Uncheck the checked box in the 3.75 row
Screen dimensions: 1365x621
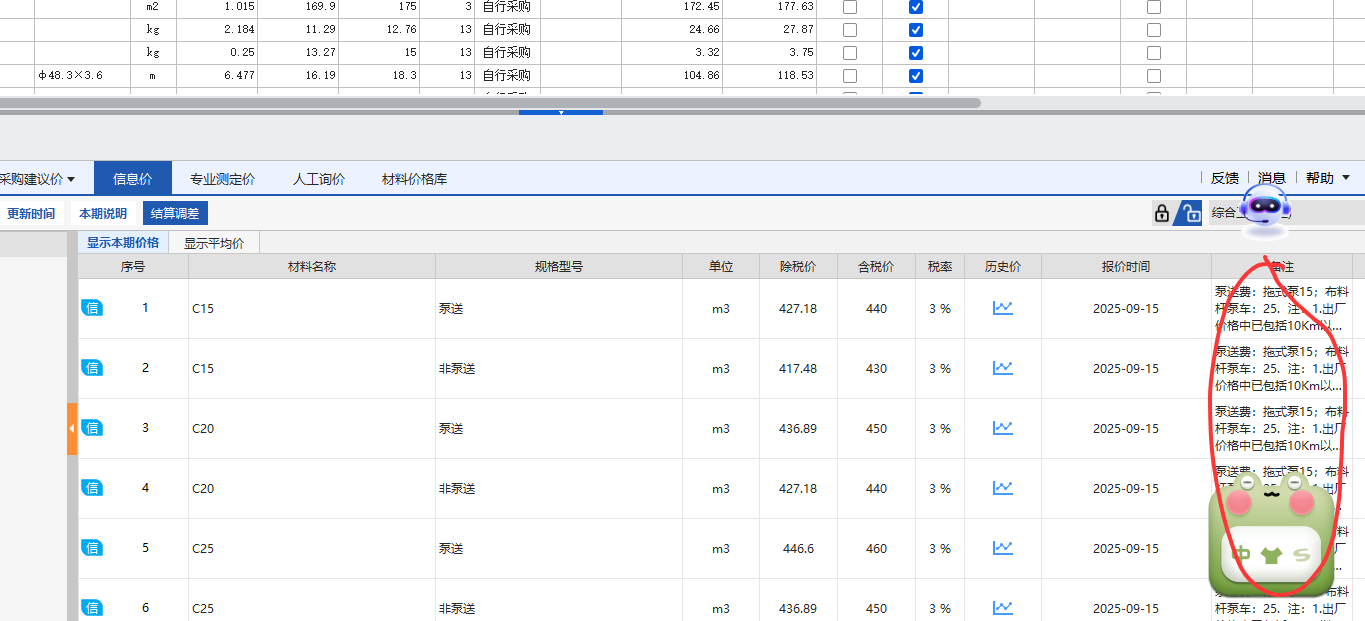coord(915,52)
